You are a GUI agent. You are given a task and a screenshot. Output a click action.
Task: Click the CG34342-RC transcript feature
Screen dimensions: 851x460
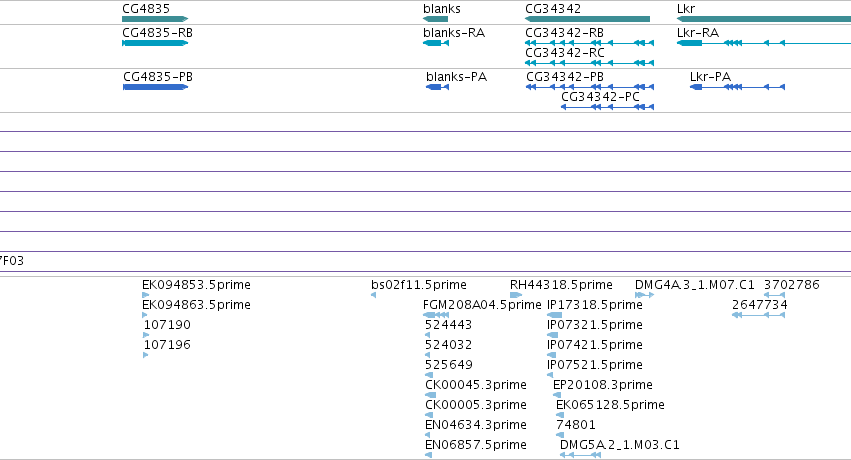coord(589,63)
